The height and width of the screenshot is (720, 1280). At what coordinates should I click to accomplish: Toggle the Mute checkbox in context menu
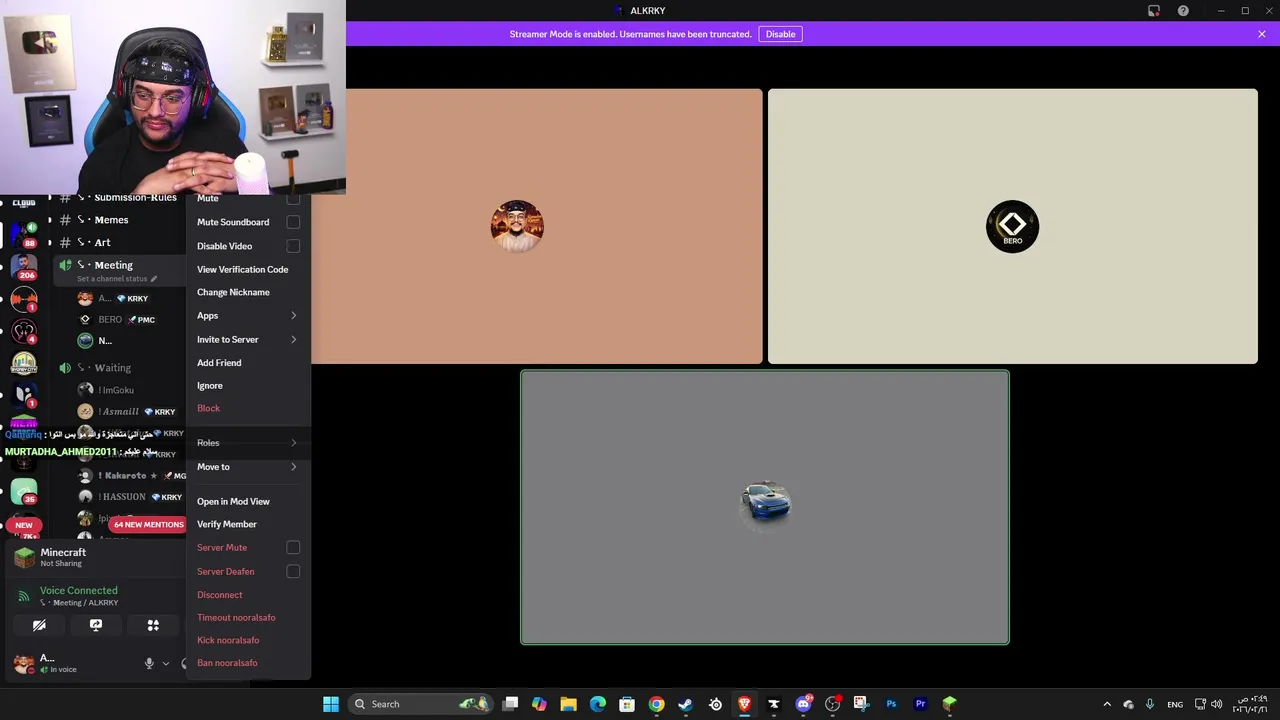pyautogui.click(x=293, y=198)
